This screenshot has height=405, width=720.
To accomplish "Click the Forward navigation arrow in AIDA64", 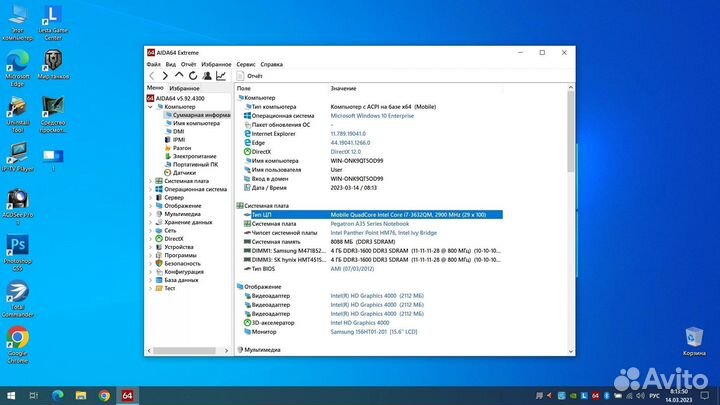I will [165, 76].
